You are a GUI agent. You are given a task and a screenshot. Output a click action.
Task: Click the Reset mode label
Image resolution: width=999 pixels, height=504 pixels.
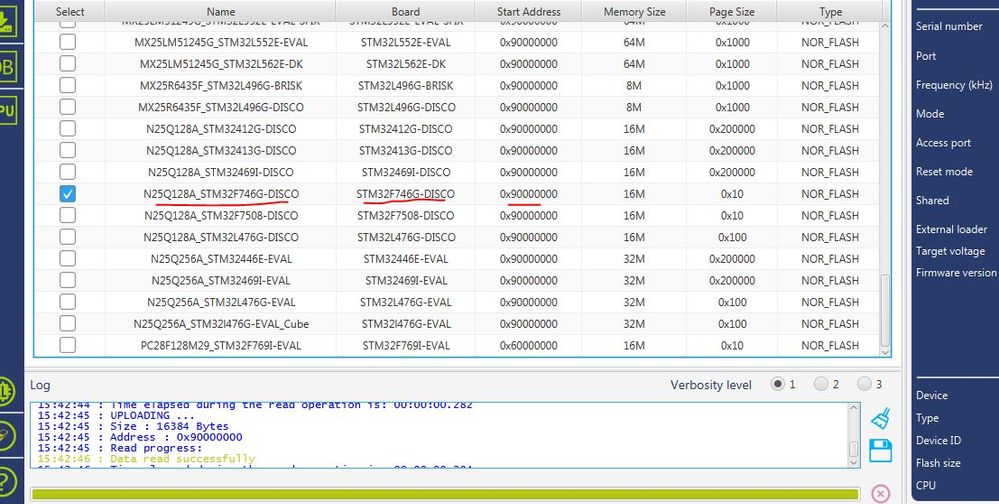944,171
